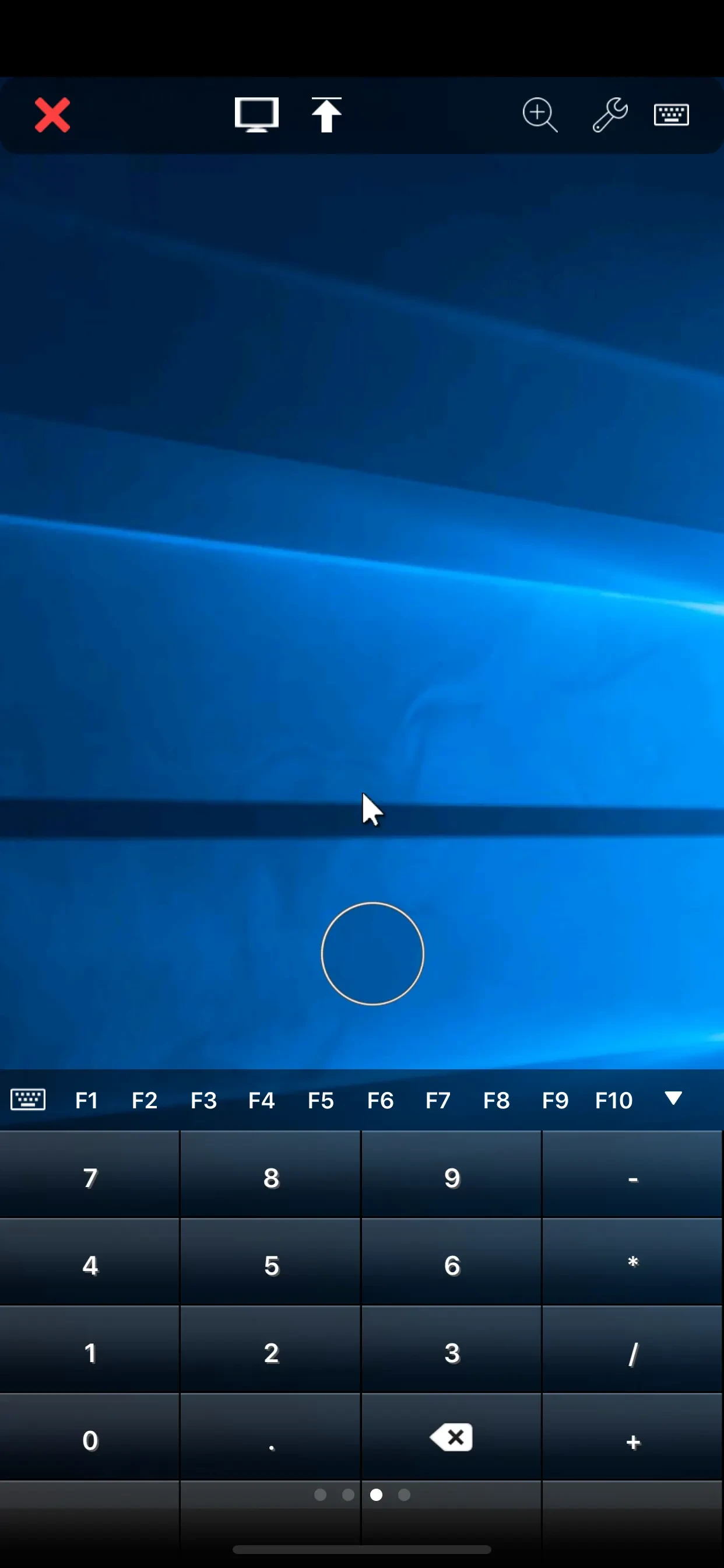The image size is (724, 1568).
Task: Switch keyboard via icon left of F1
Action: click(x=28, y=1100)
